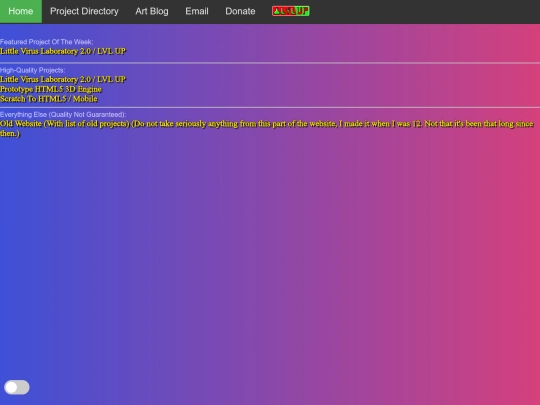This screenshot has height=405, width=540.
Task: Select Email in the navigation bar
Action: pyautogui.click(x=197, y=11)
